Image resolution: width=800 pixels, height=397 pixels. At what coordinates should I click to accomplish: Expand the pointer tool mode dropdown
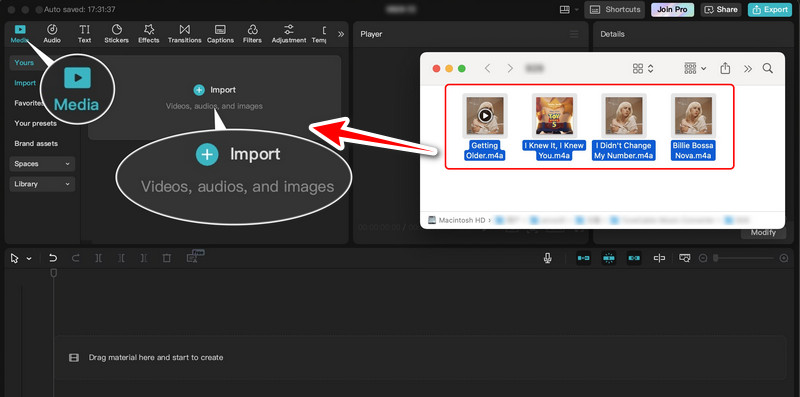(x=29, y=259)
